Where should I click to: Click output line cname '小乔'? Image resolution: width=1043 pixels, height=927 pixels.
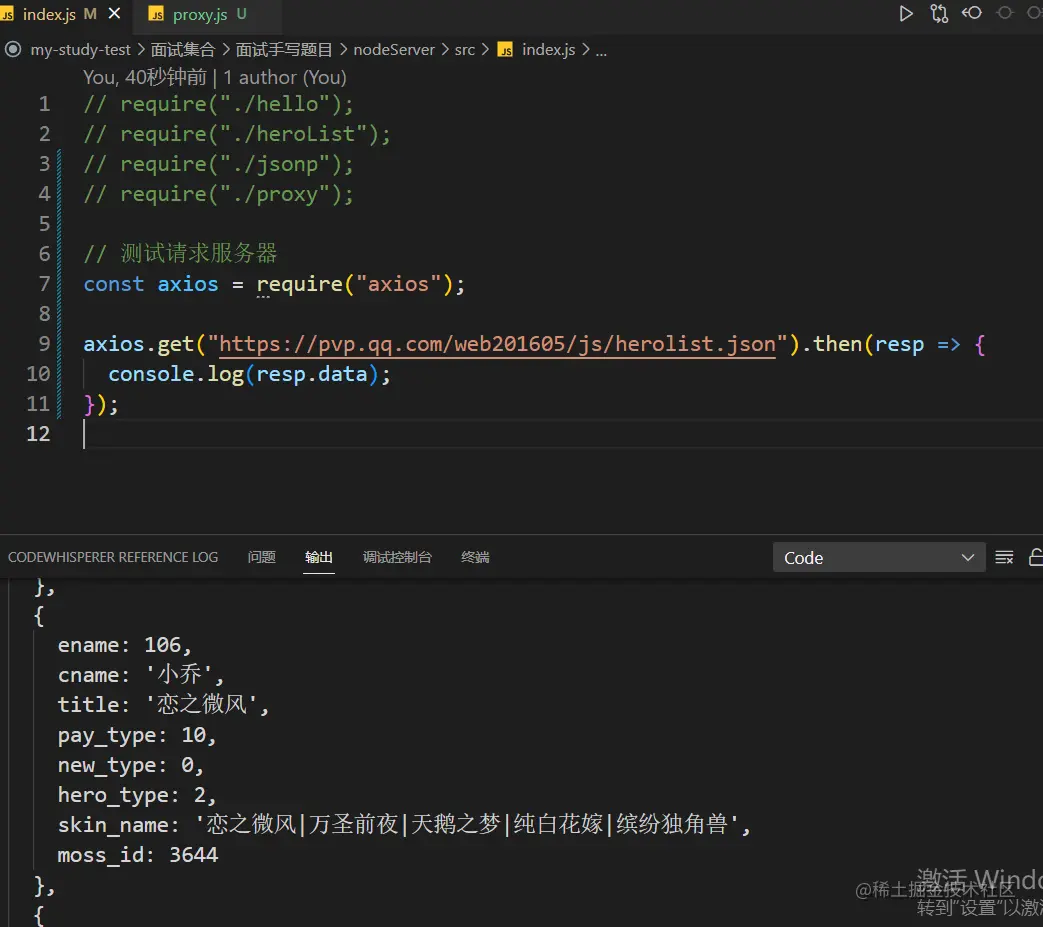coord(140,675)
